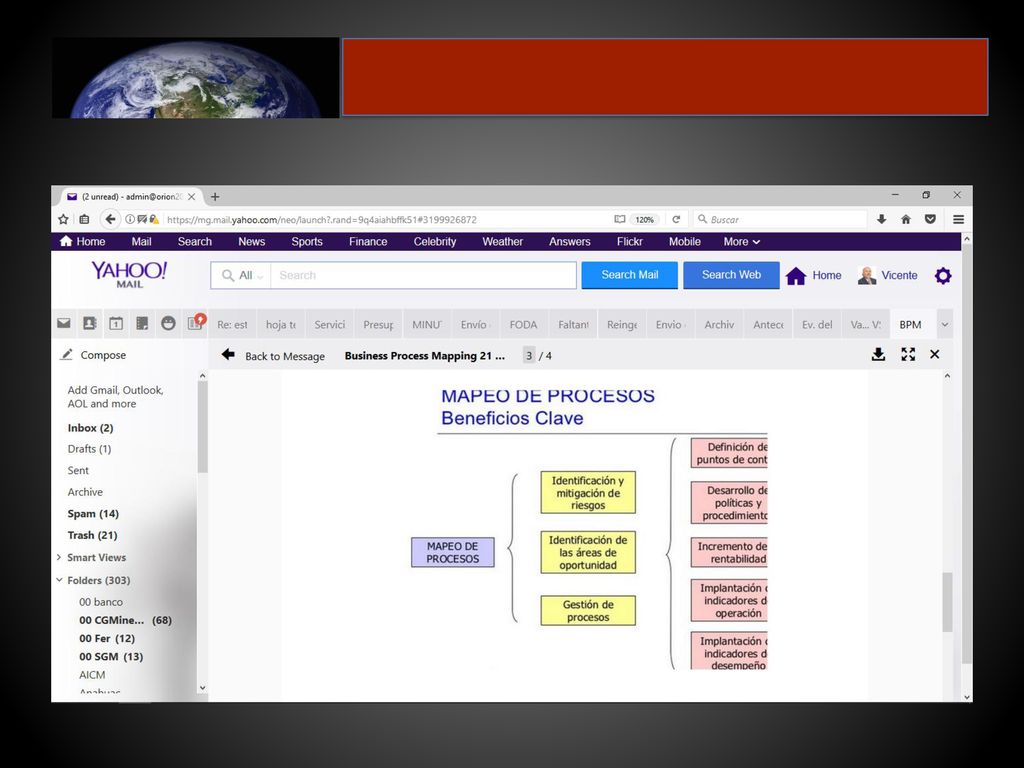Close the attachment preview with X icon

click(935, 355)
